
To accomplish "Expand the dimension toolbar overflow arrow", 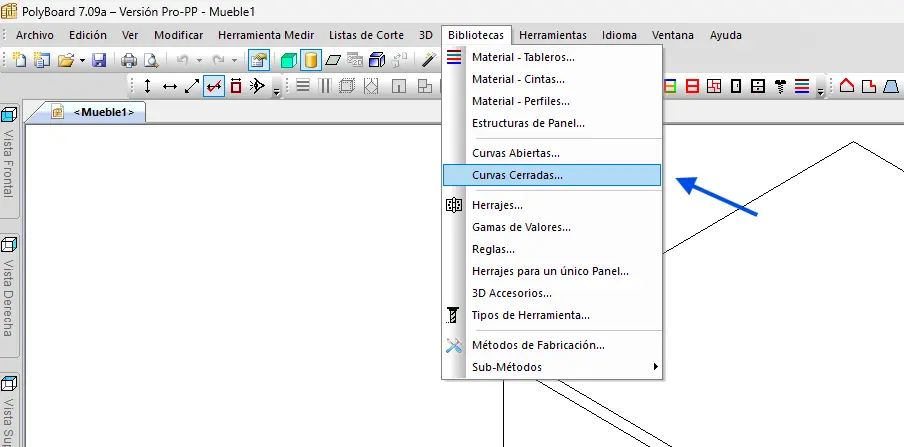I will (x=277, y=90).
